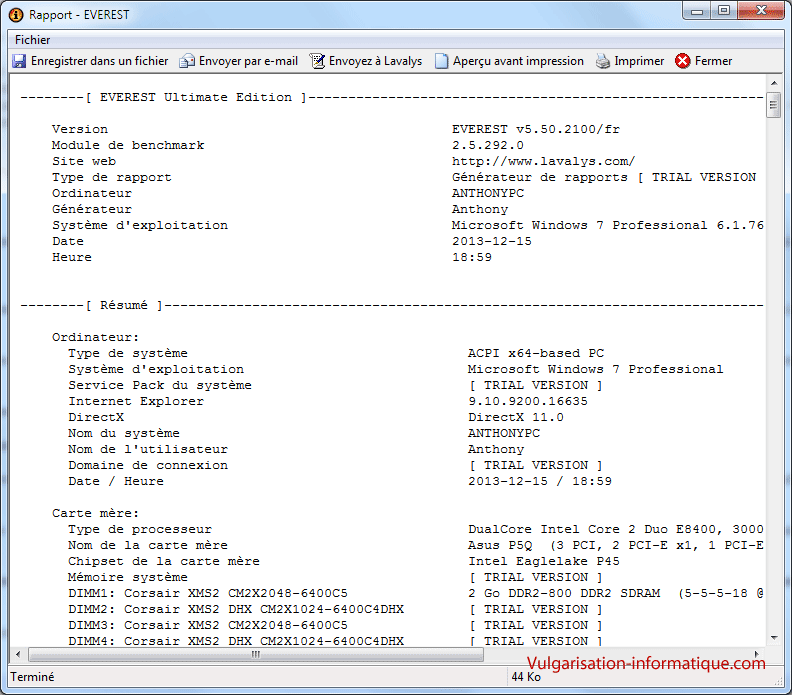792x695 pixels.
Task: Click the 'Résumé' section header
Action: 124,306
